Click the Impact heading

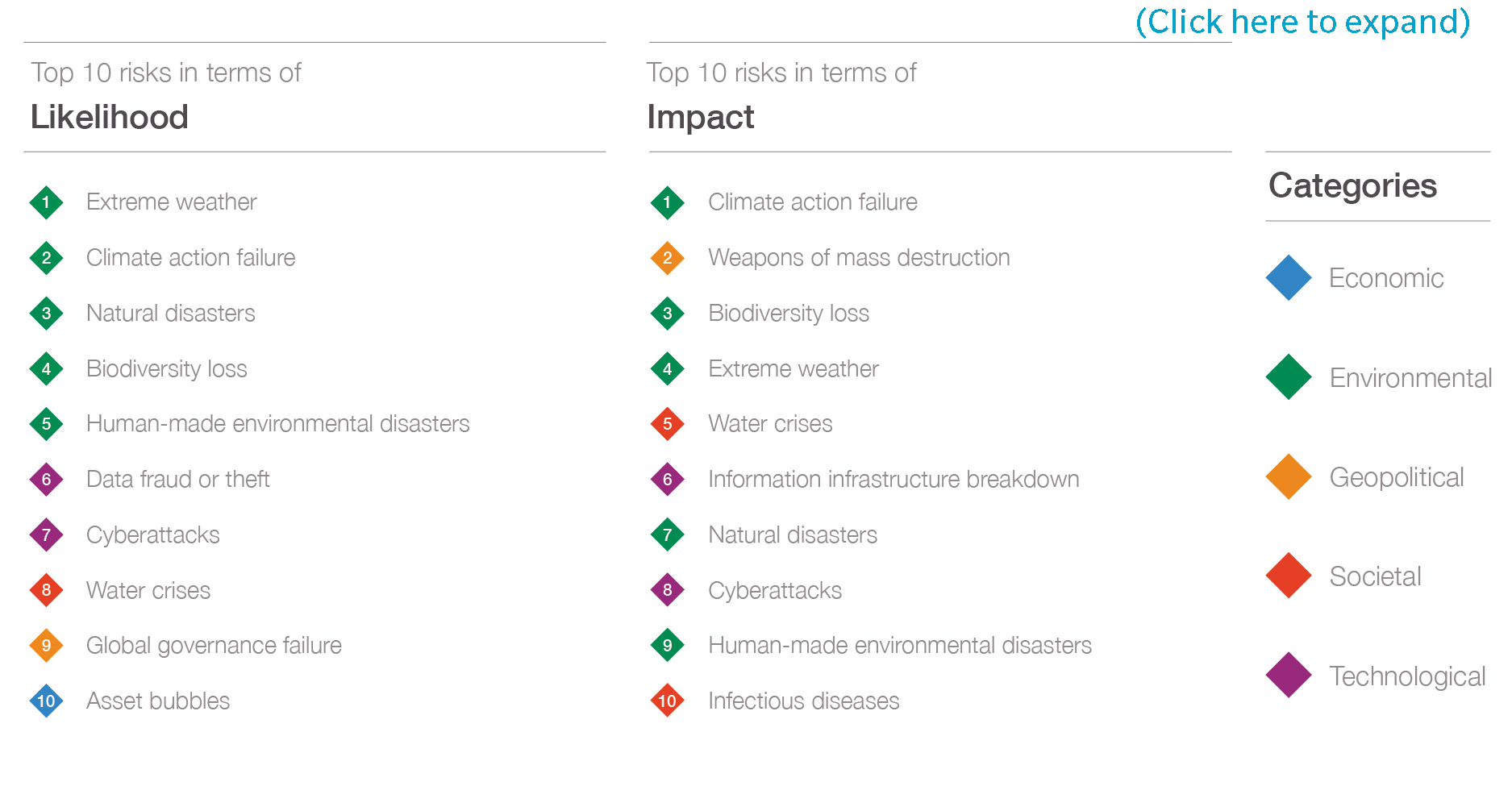pyautogui.click(x=700, y=118)
